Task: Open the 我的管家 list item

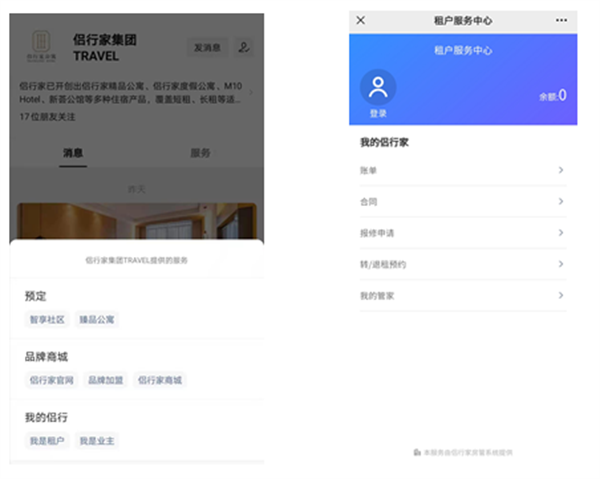Action: coord(462,296)
